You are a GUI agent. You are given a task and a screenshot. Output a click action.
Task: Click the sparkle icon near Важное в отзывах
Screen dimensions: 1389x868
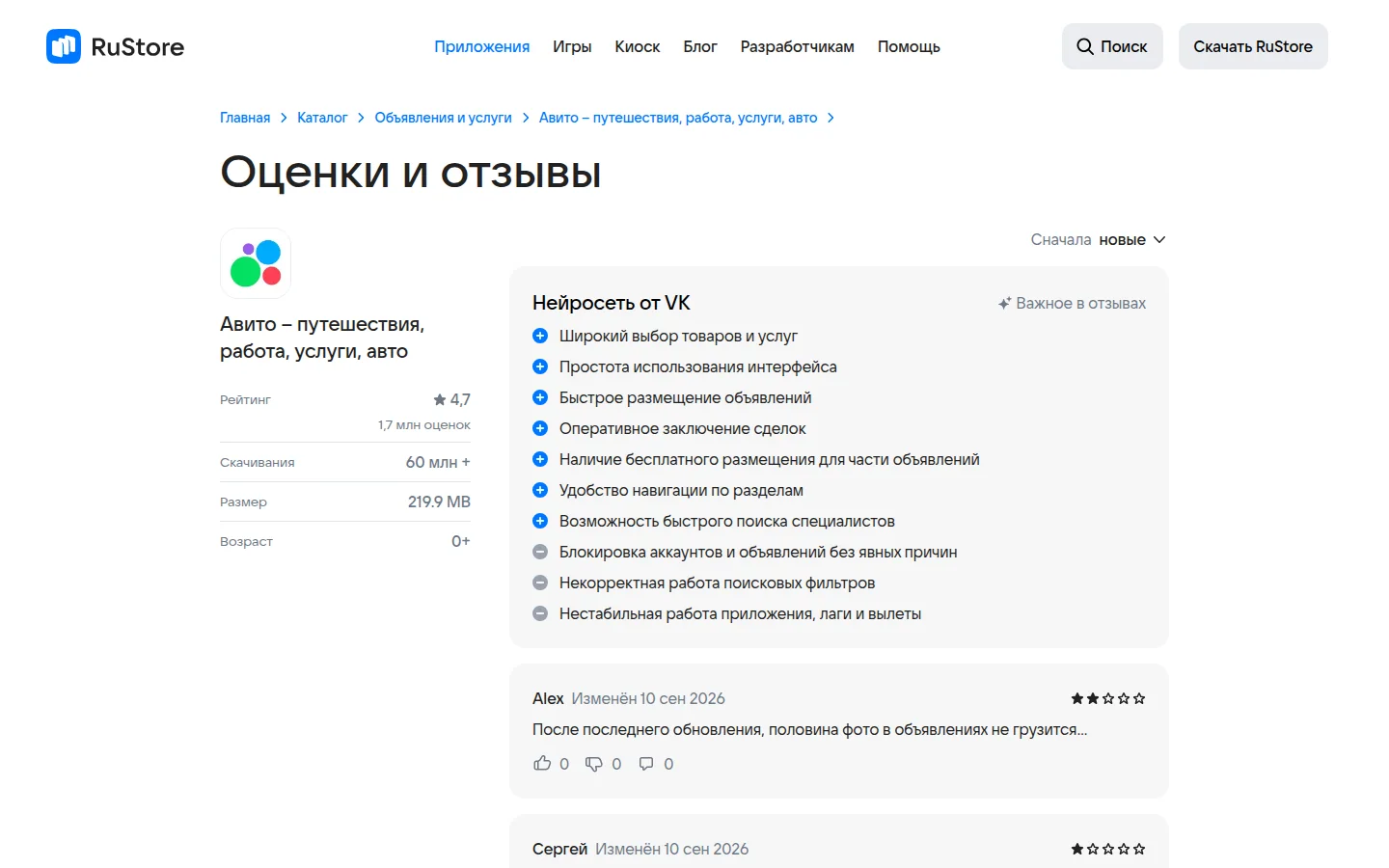tap(1004, 303)
